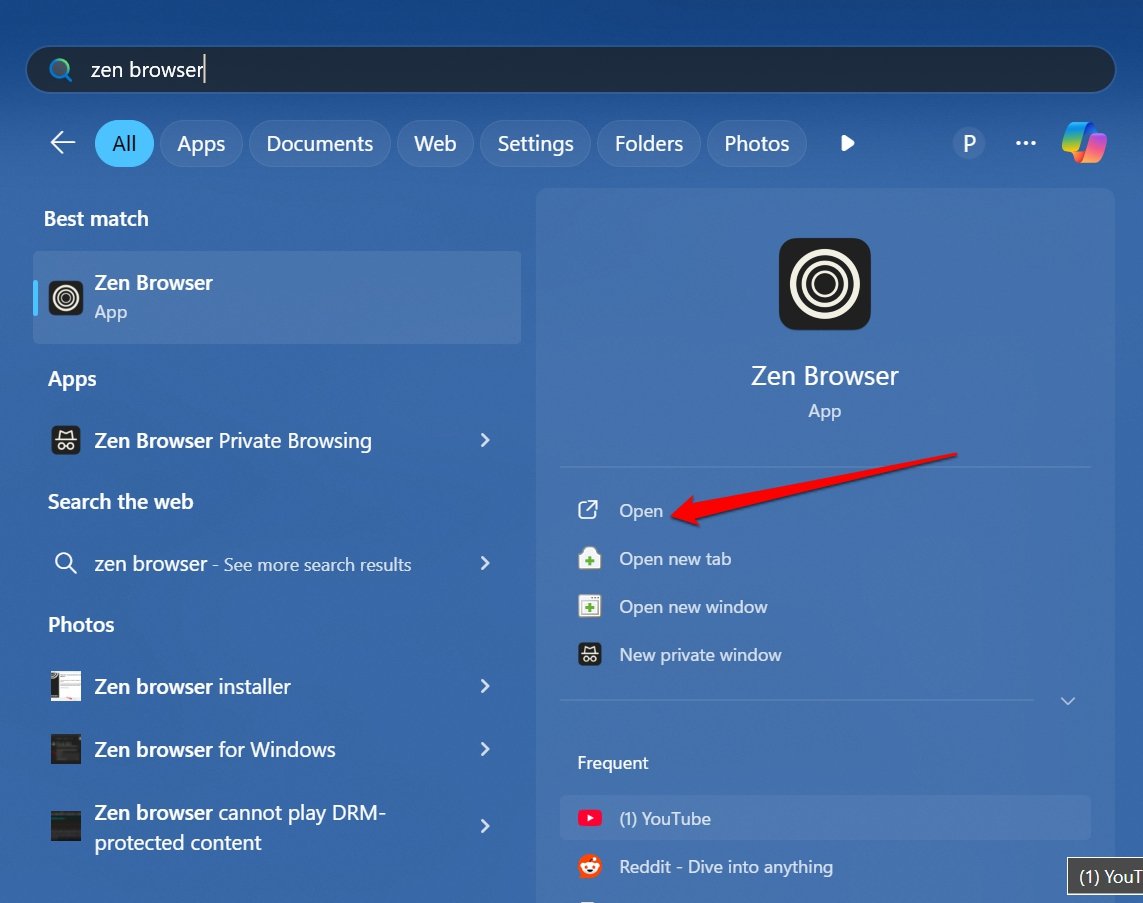Choose Open new window action

click(x=693, y=607)
